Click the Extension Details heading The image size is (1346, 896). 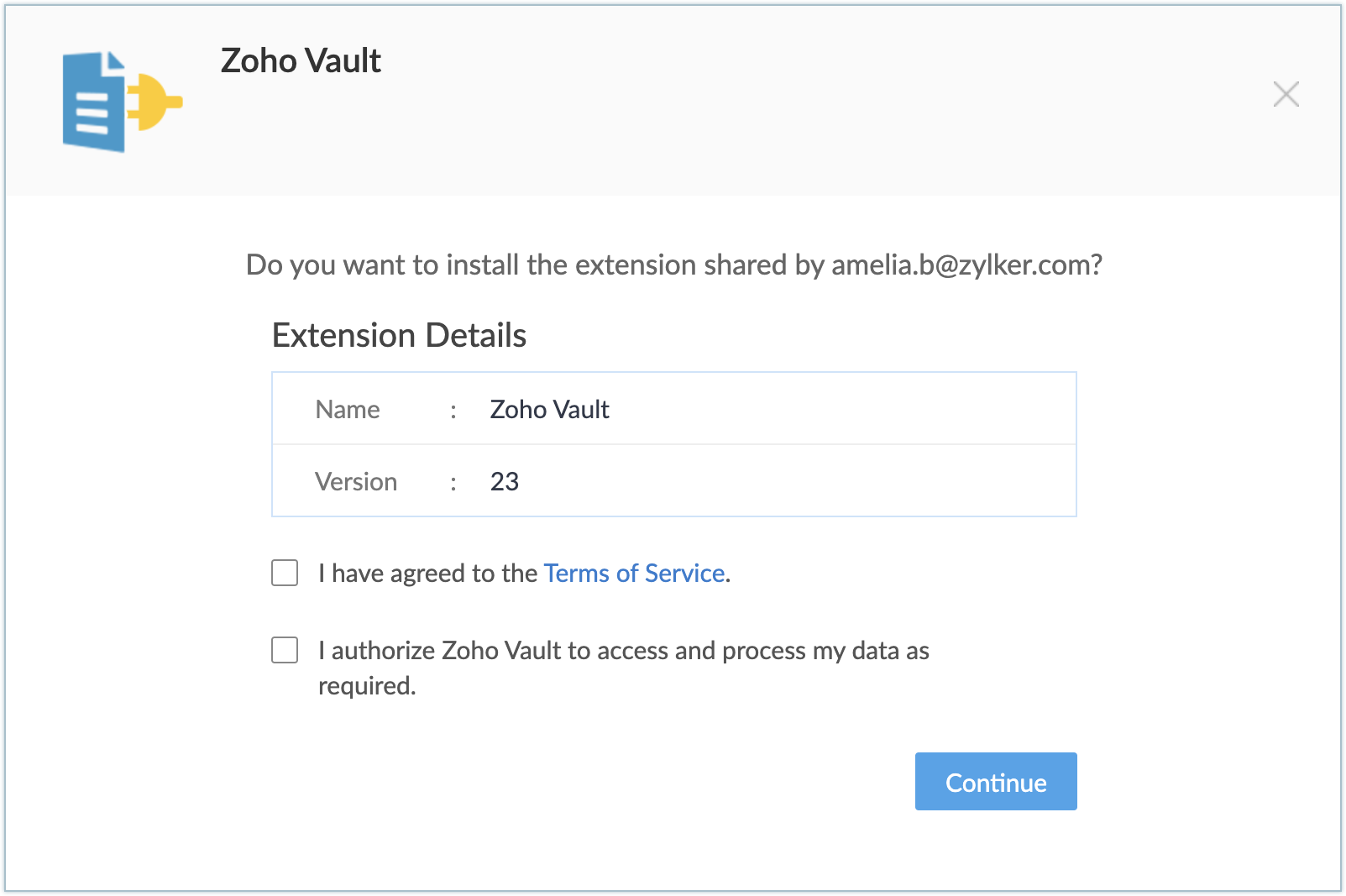click(399, 335)
